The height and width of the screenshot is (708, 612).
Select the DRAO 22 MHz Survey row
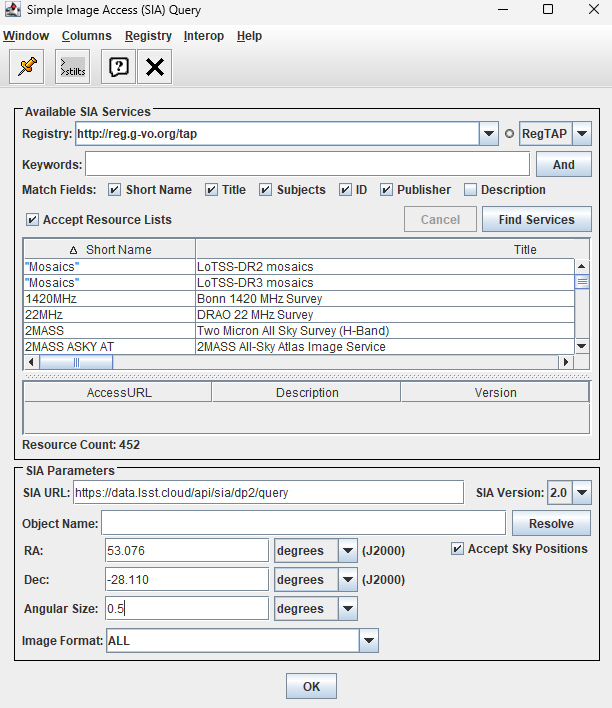pos(299,315)
